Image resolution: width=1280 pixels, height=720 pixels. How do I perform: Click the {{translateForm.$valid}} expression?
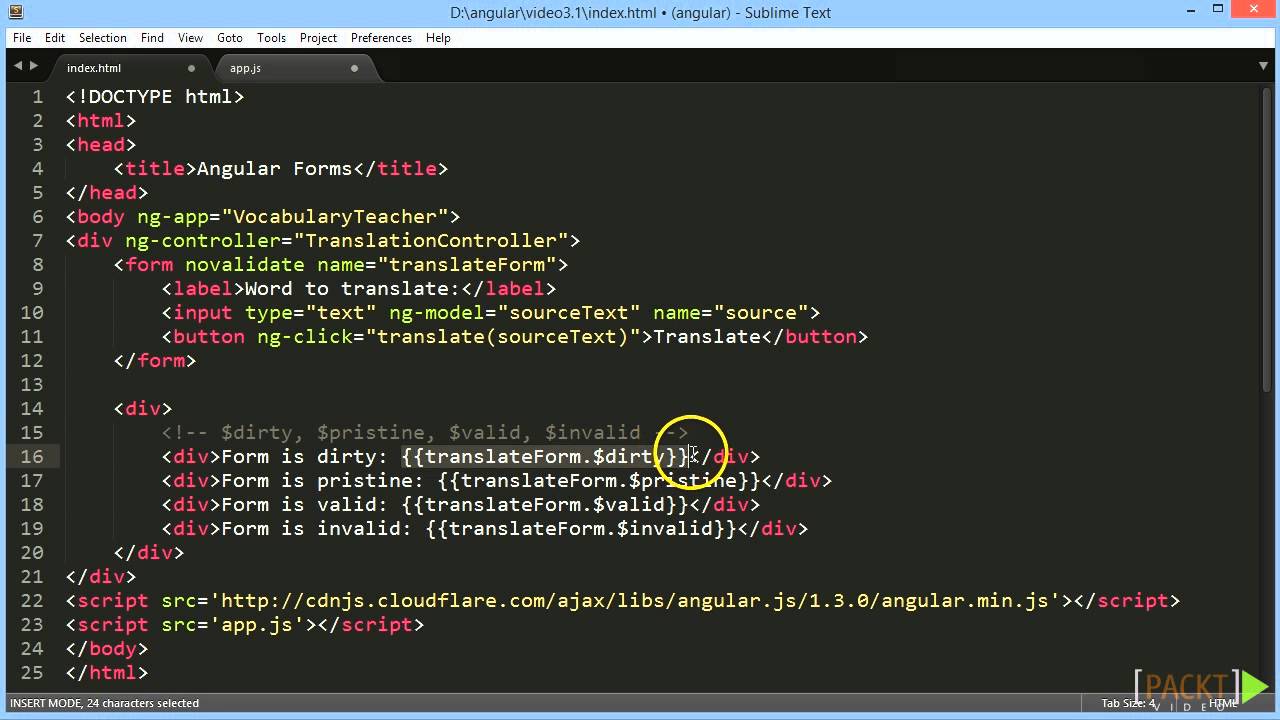coord(545,505)
